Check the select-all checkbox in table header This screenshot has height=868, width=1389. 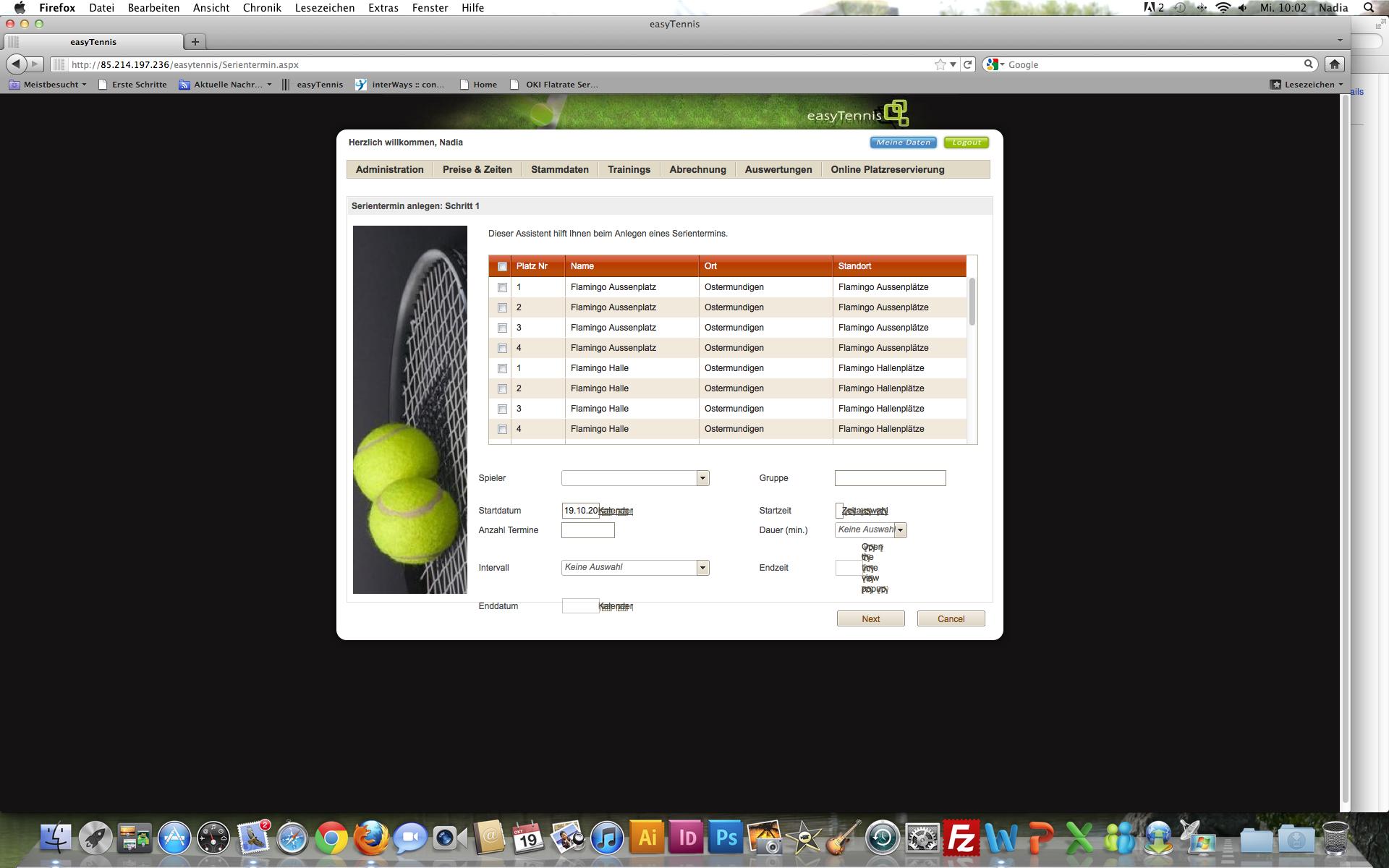click(502, 267)
